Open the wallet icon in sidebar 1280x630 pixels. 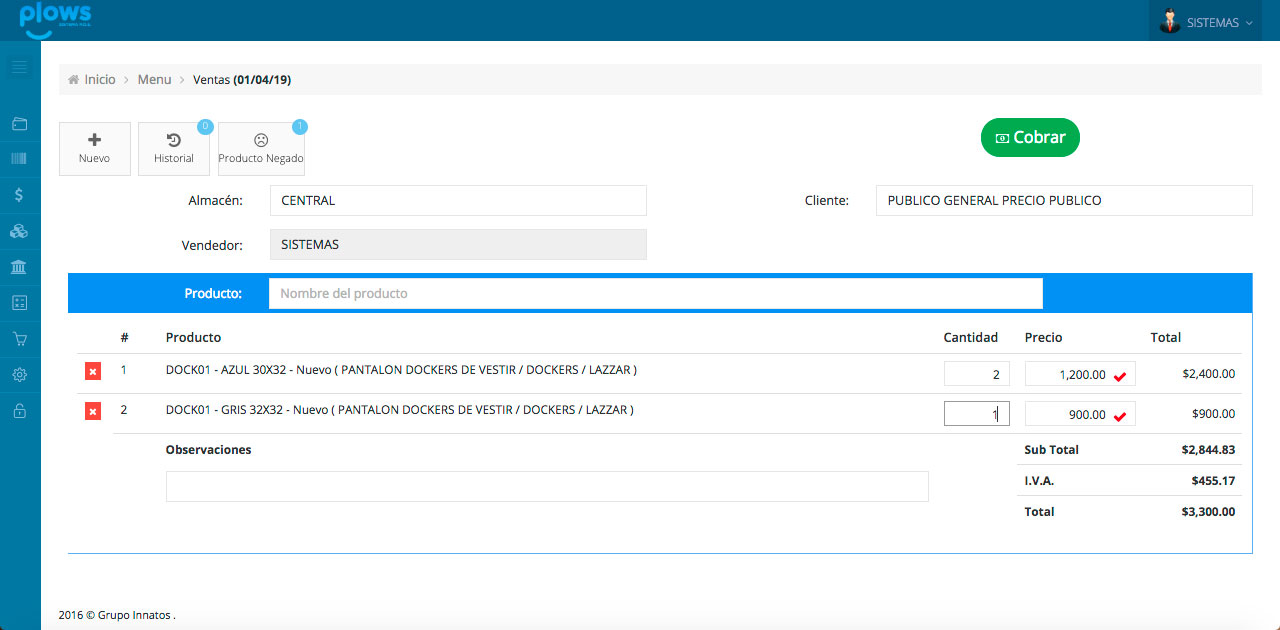(x=19, y=124)
